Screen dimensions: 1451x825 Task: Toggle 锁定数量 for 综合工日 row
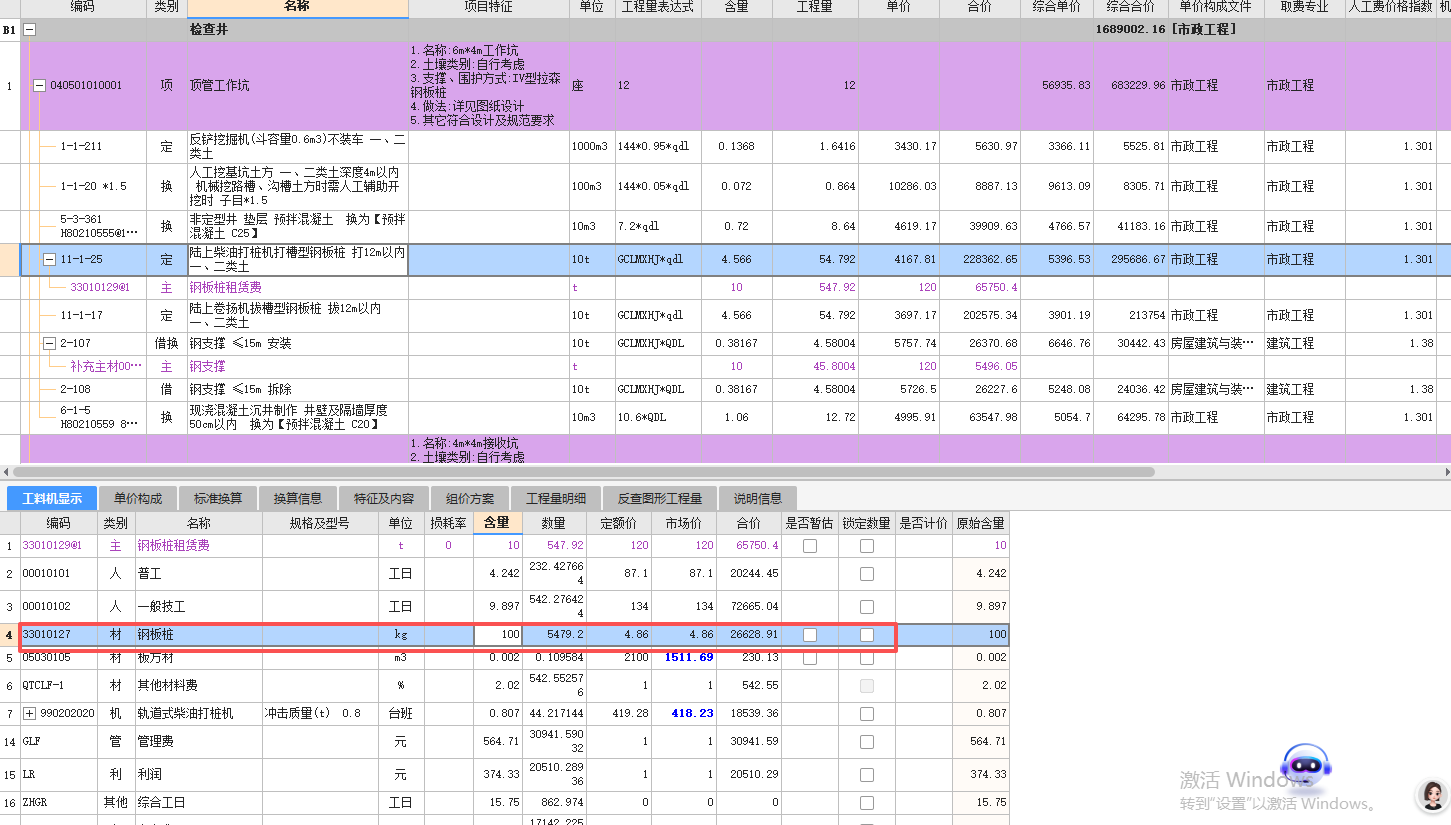tap(867, 803)
